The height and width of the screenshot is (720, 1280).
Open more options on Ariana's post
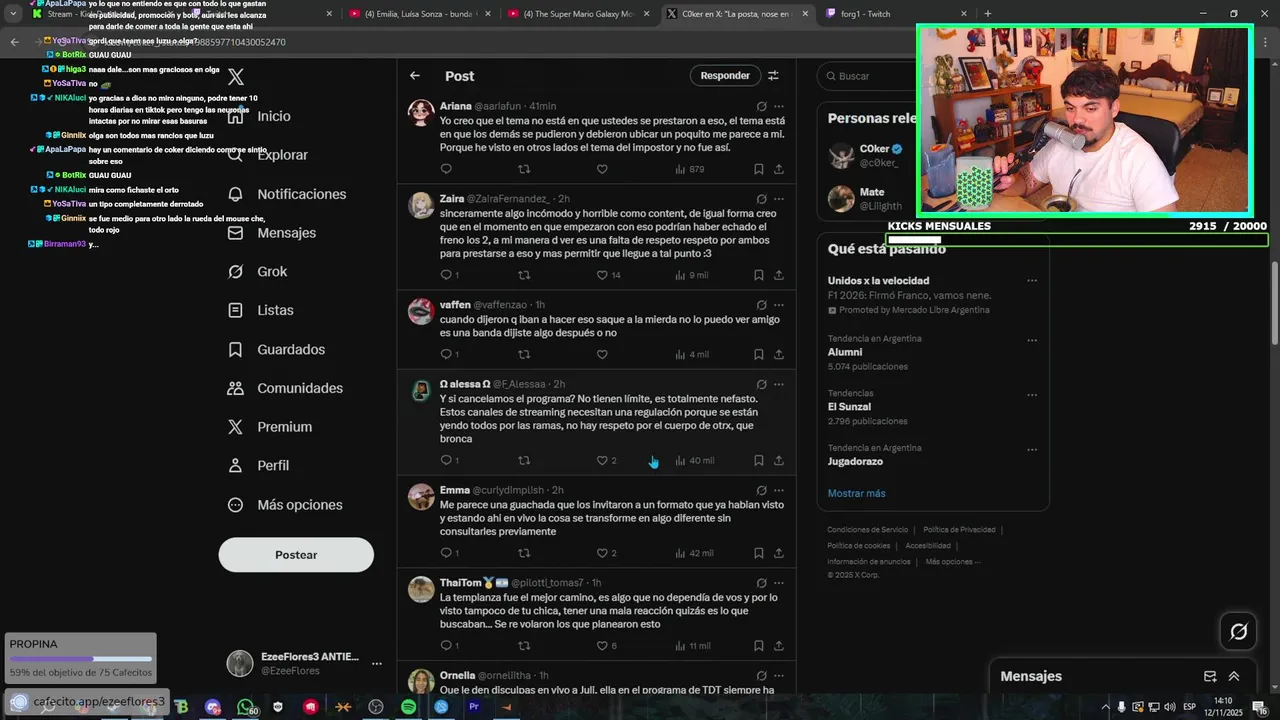click(x=779, y=106)
